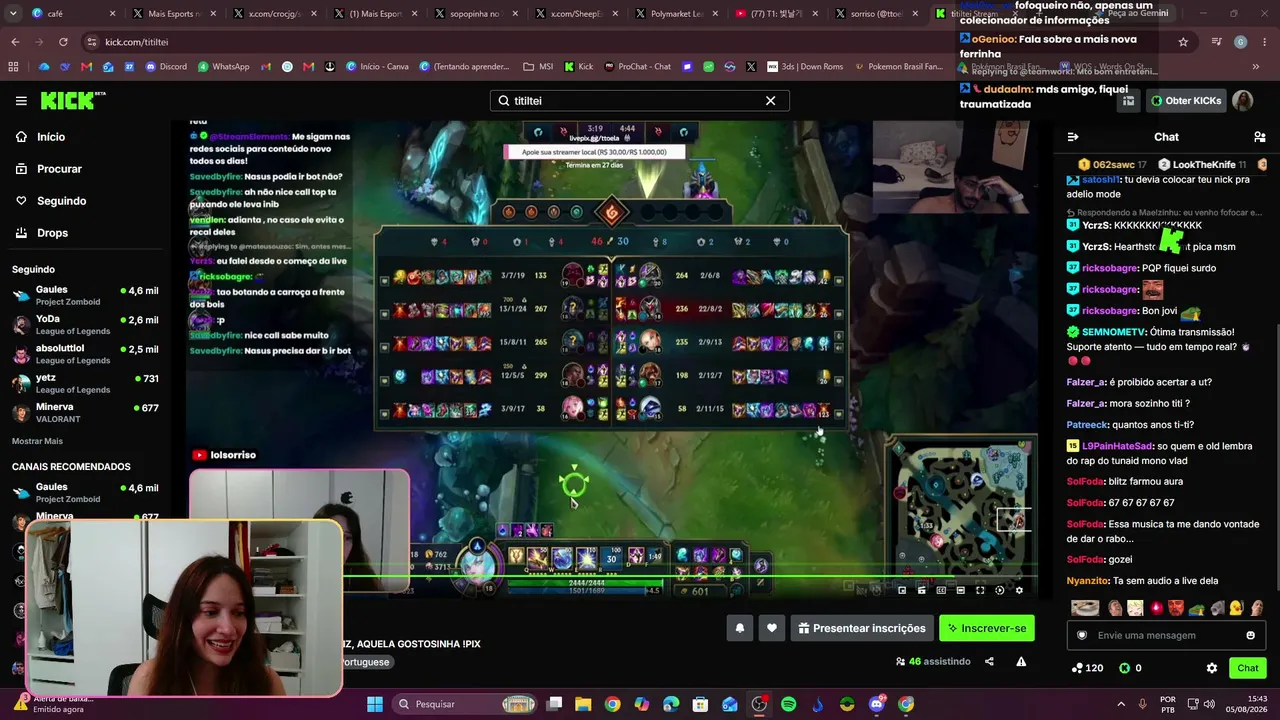The image size is (1280, 720).
Task: Reload the current page
Action: point(63,42)
